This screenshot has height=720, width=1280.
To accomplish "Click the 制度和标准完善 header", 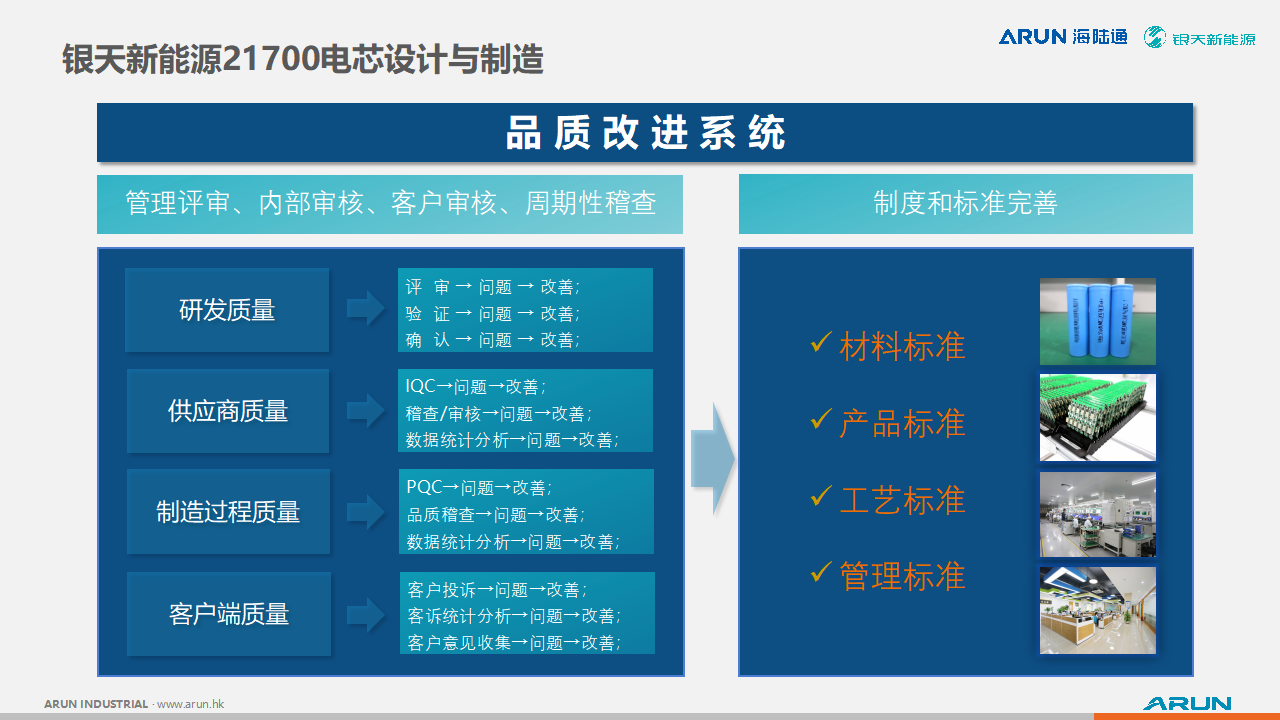I will click(966, 203).
